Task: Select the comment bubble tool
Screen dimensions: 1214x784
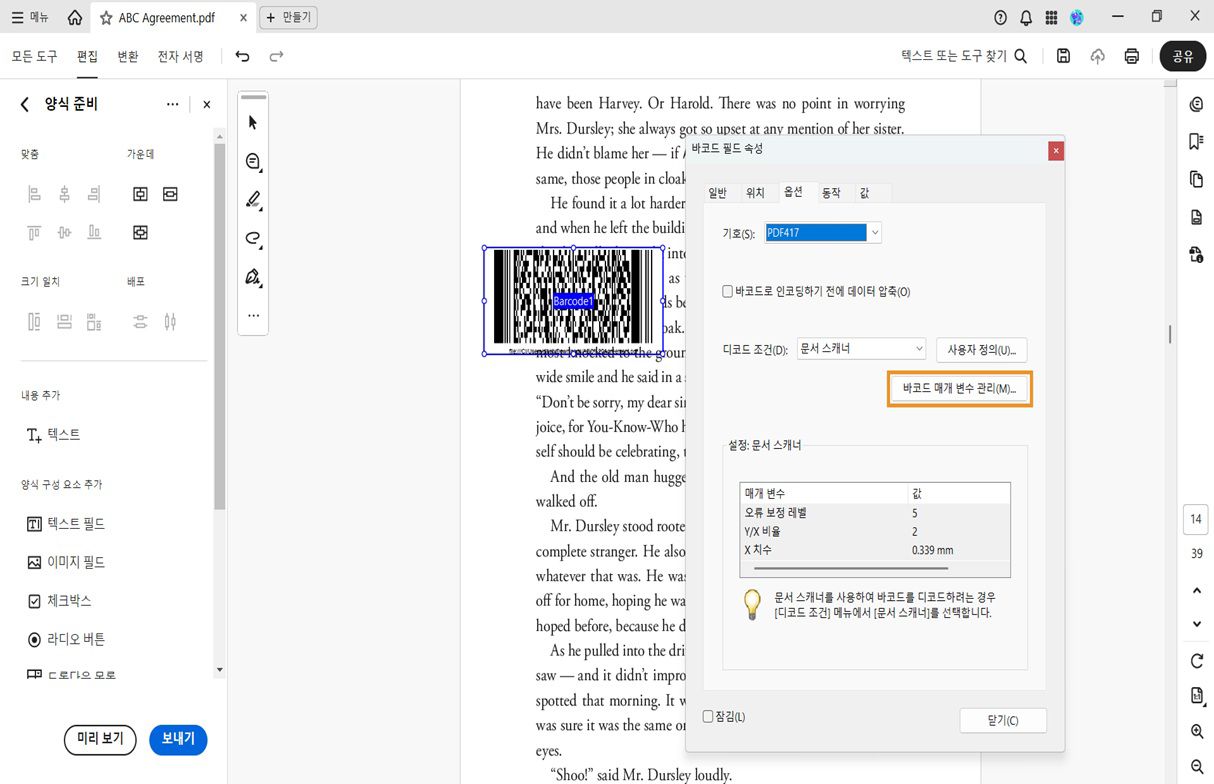Action: tap(253, 161)
